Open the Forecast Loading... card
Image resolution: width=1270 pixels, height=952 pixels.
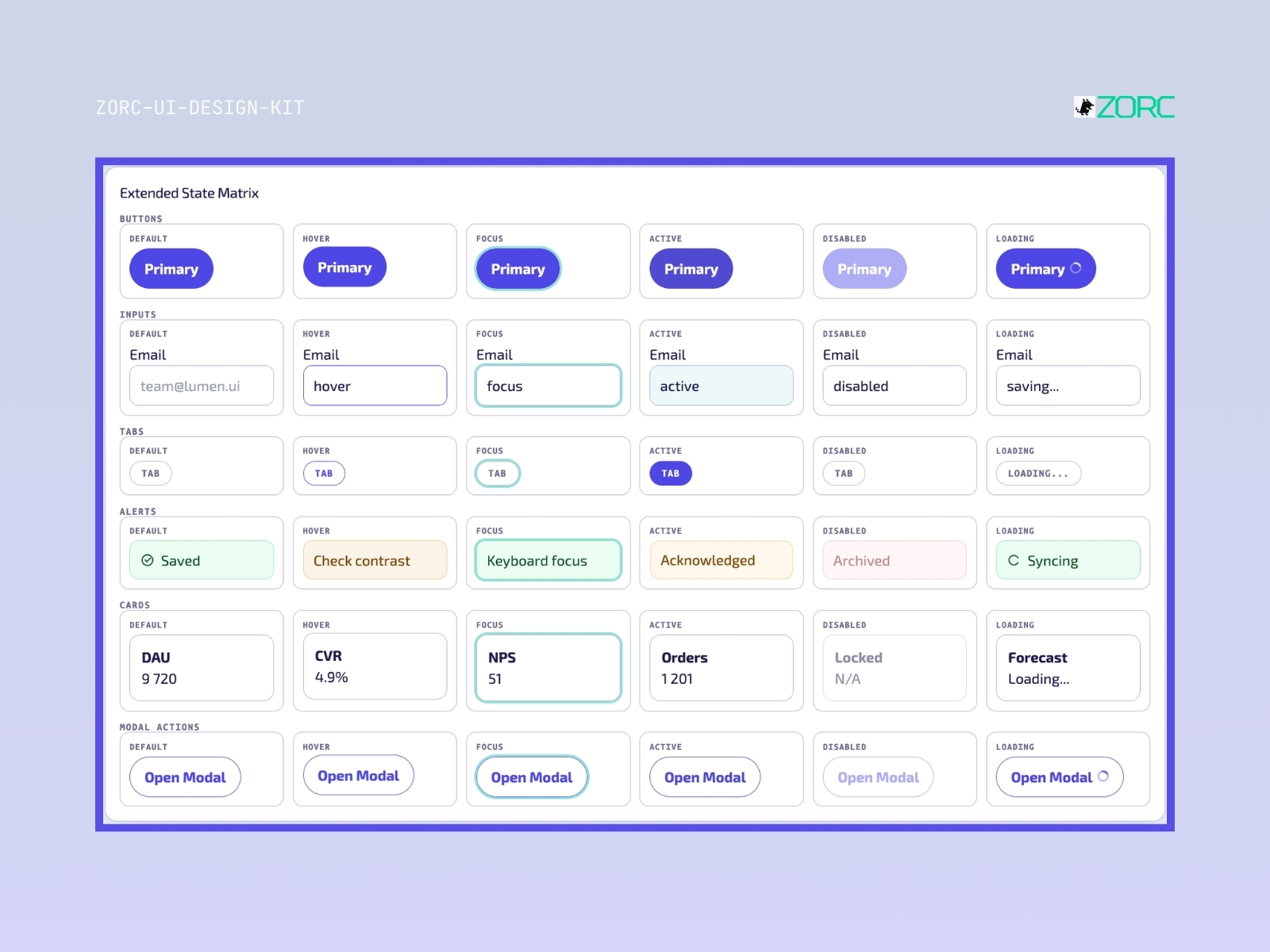1068,668
